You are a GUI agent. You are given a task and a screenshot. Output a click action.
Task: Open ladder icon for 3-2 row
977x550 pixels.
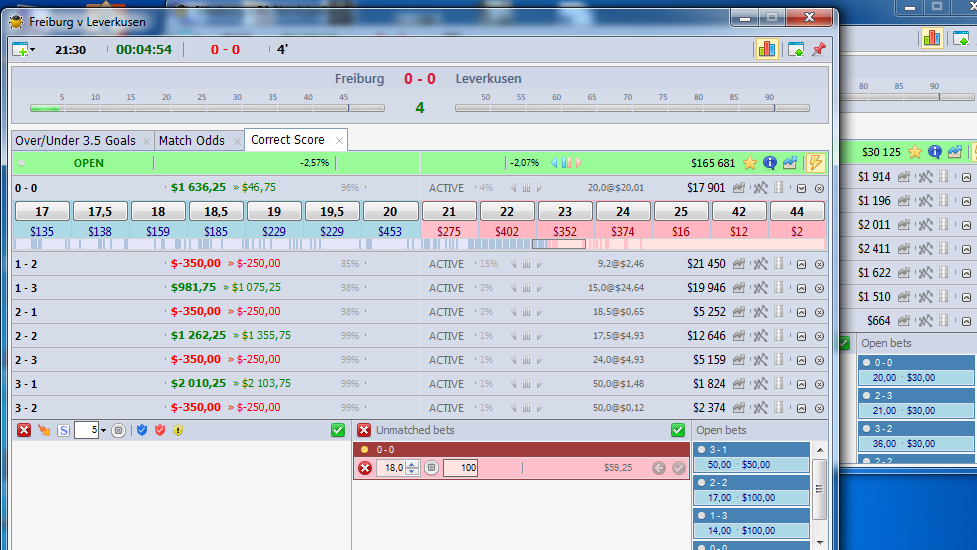click(779, 407)
